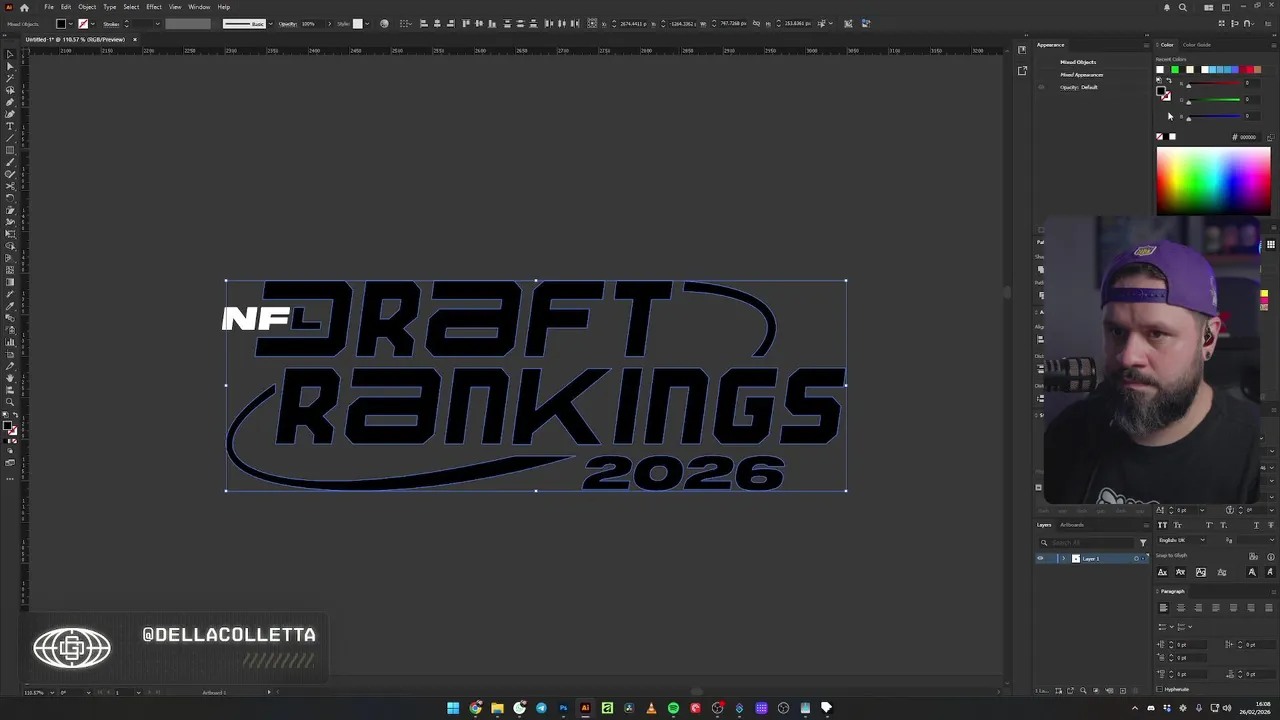Image resolution: width=1280 pixels, height=720 pixels.
Task: Open the Stroke color dropdown in control bar
Action: (94, 23)
